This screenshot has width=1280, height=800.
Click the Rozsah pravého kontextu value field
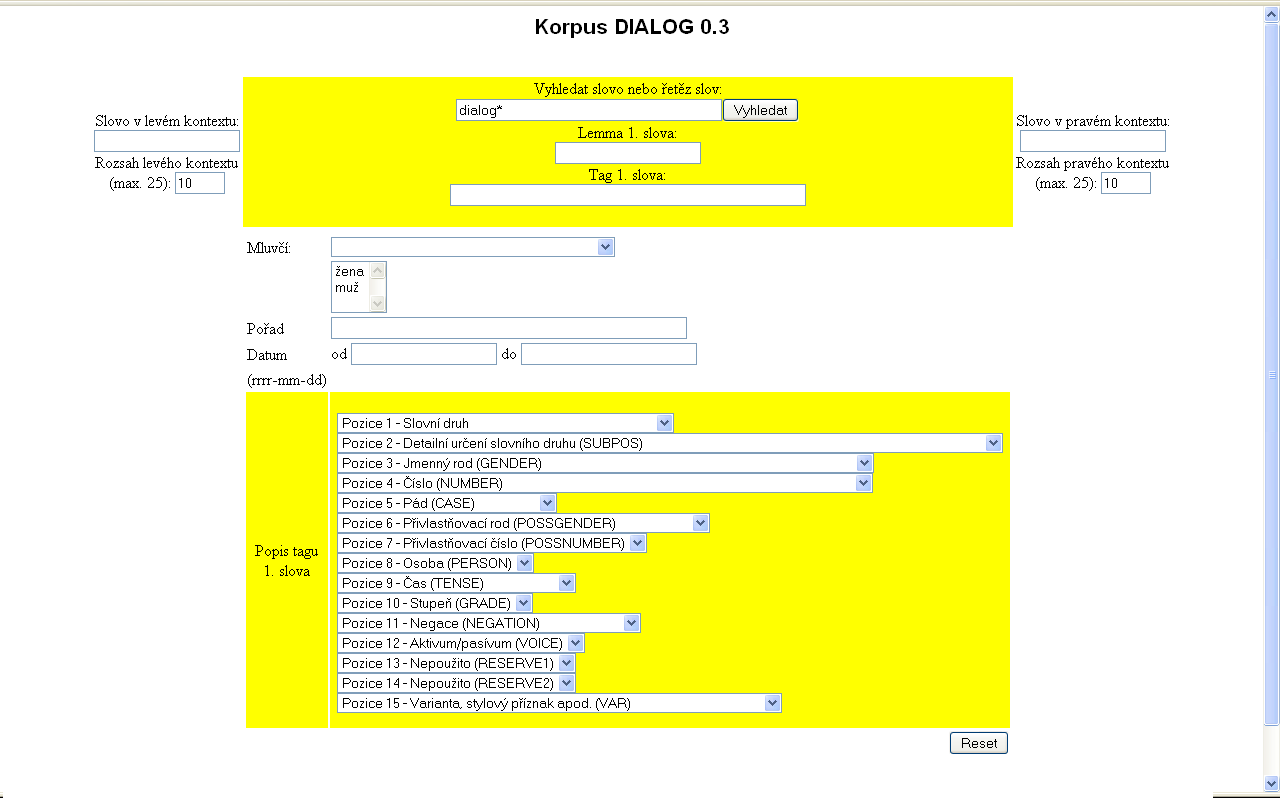click(x=1126, y=183)
